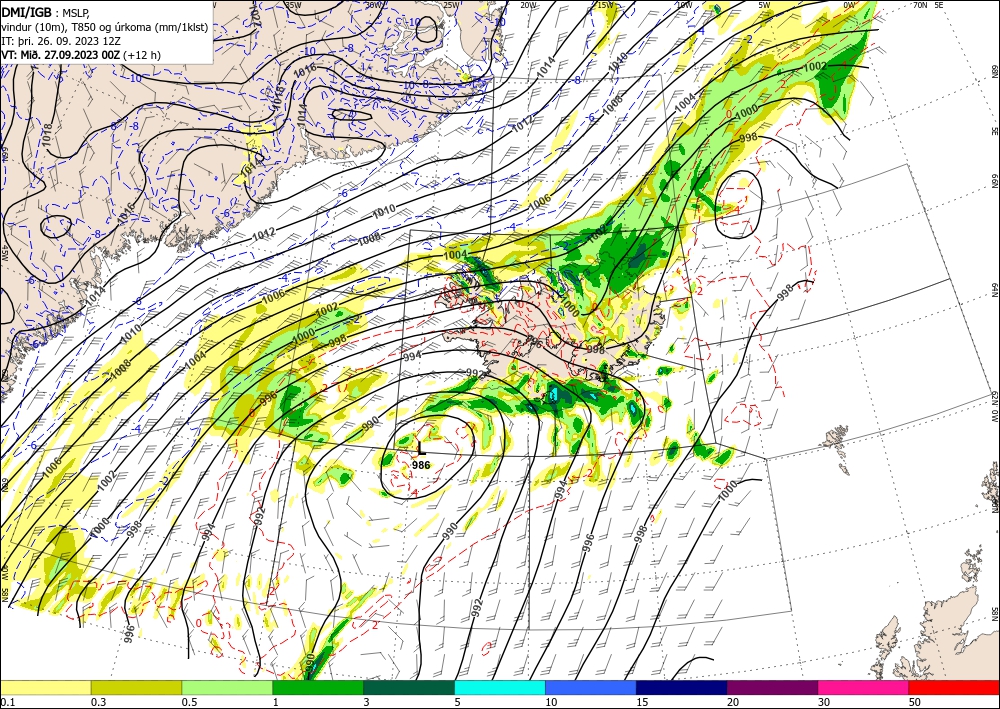Pick the cyan 5–10 legend swatch
This screenshot has width=1000, height=709.
(500, 687)
